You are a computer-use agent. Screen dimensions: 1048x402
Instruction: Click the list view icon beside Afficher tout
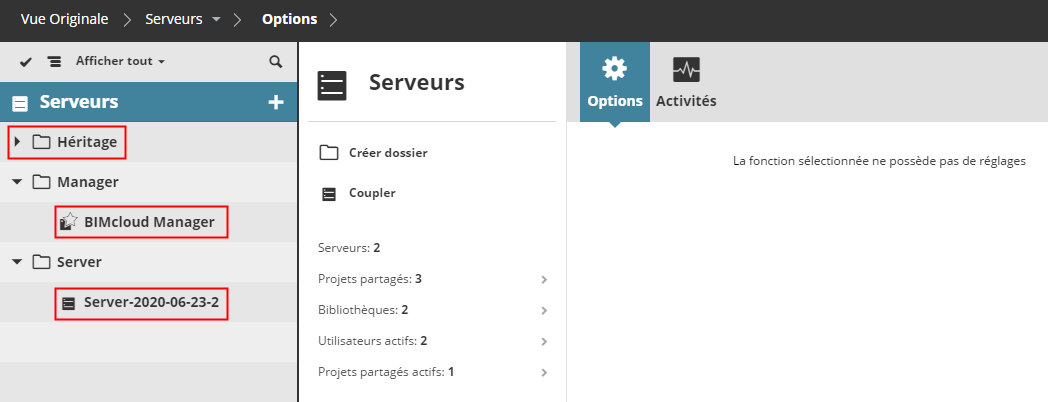pyautogui.click(x=54, y=61)
